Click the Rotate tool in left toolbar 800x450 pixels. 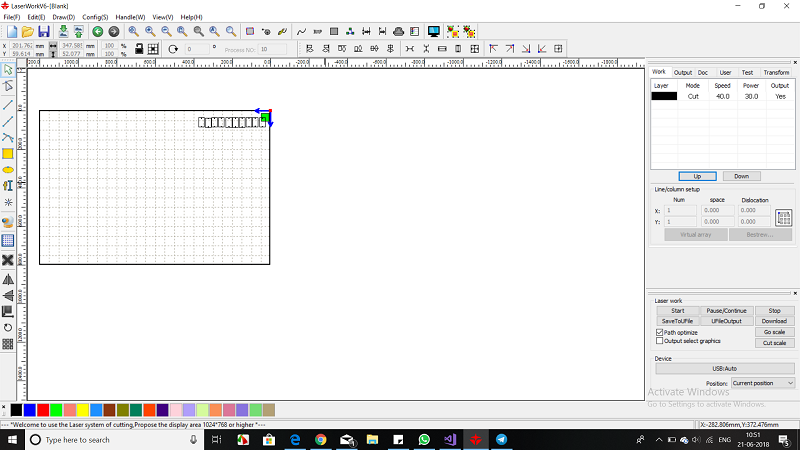coord(8,328)
